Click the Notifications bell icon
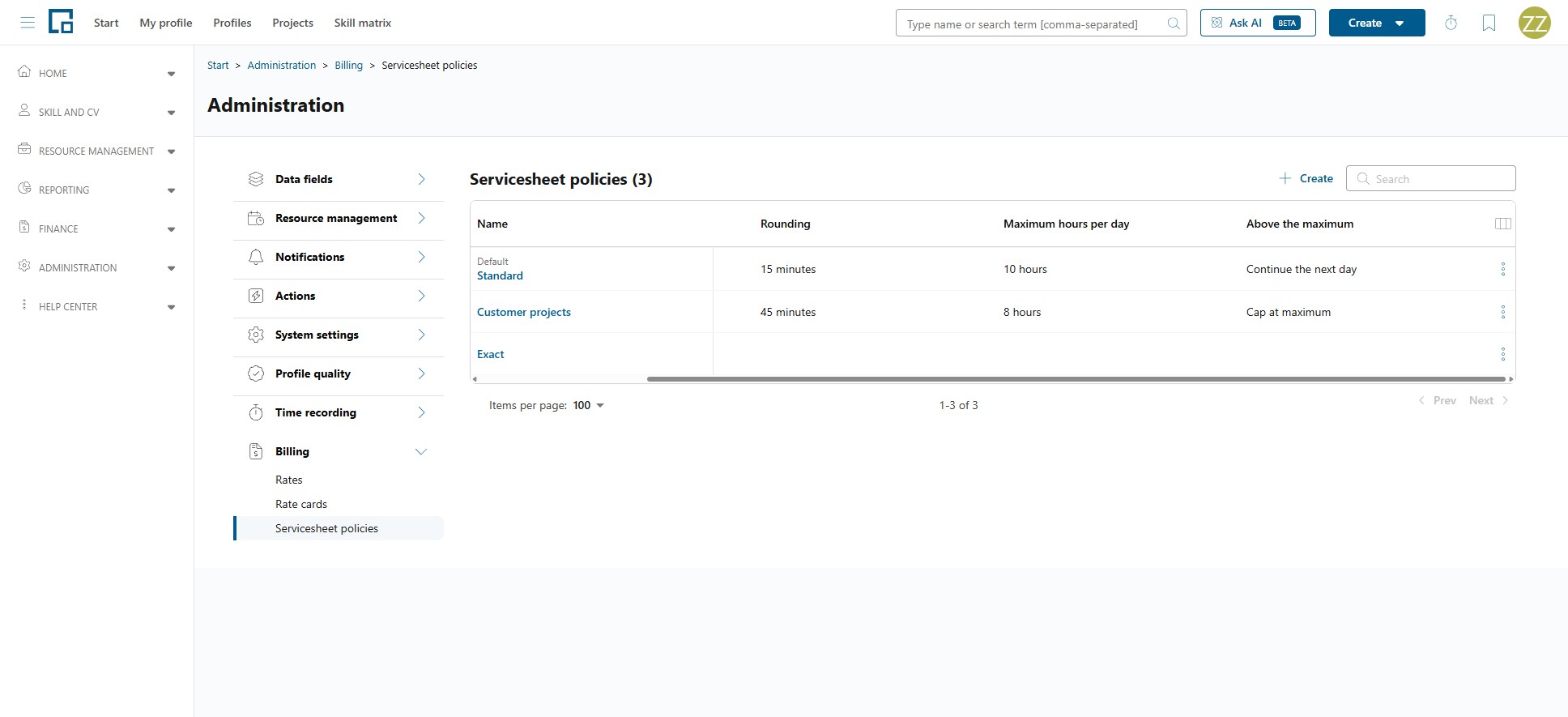The width and height of the screenshot is (1568, 717). pos(256,257)
